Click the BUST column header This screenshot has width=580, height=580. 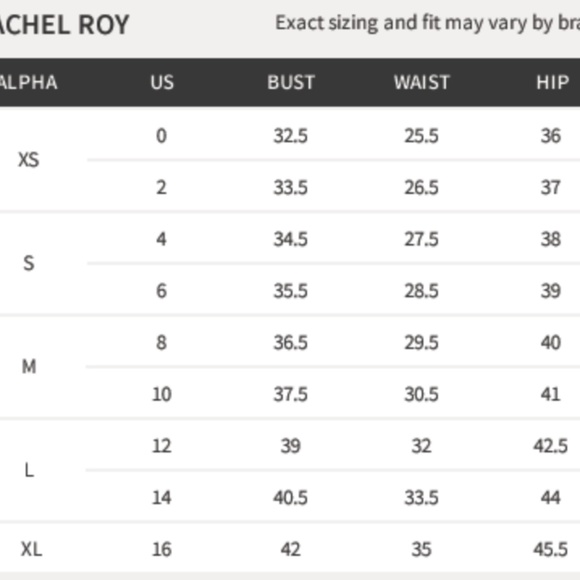click(x=291, y=82)
